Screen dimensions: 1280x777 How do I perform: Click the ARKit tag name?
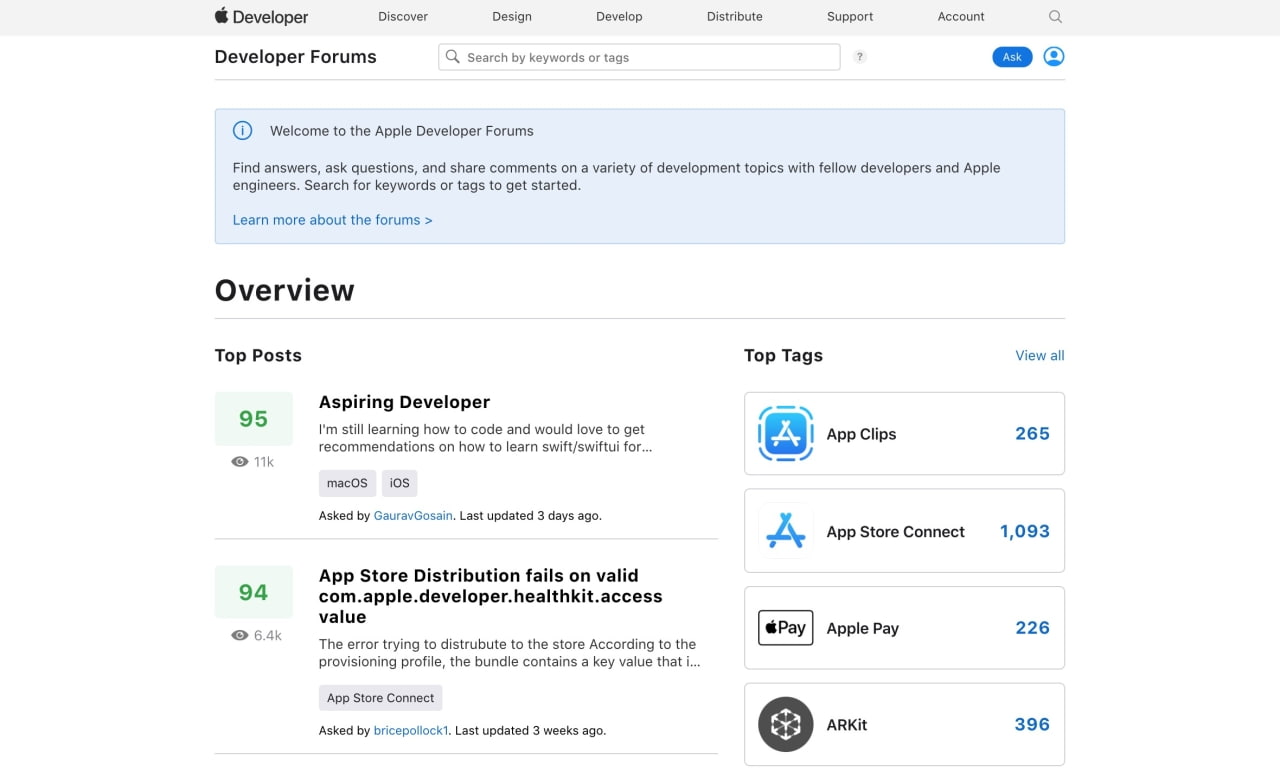(x=846, y=725)
